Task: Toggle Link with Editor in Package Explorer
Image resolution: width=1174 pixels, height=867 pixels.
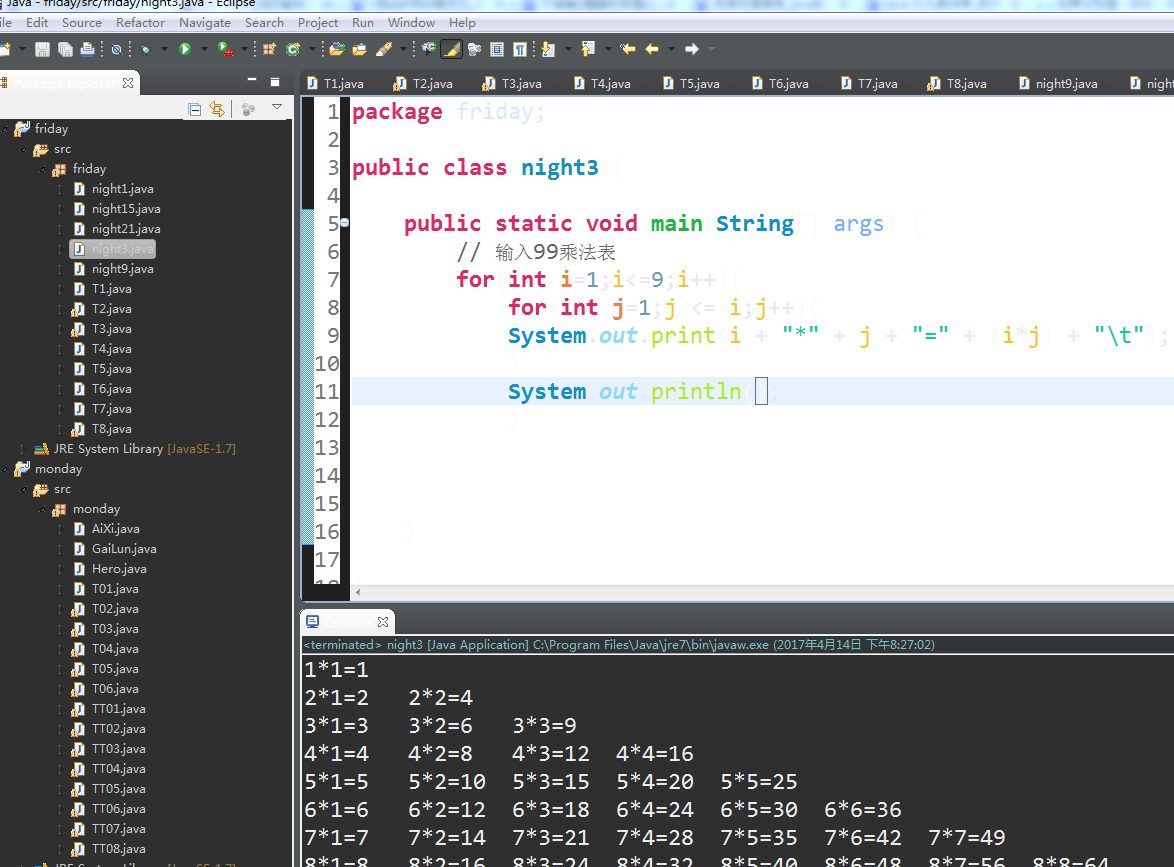Action: point(217,109)
